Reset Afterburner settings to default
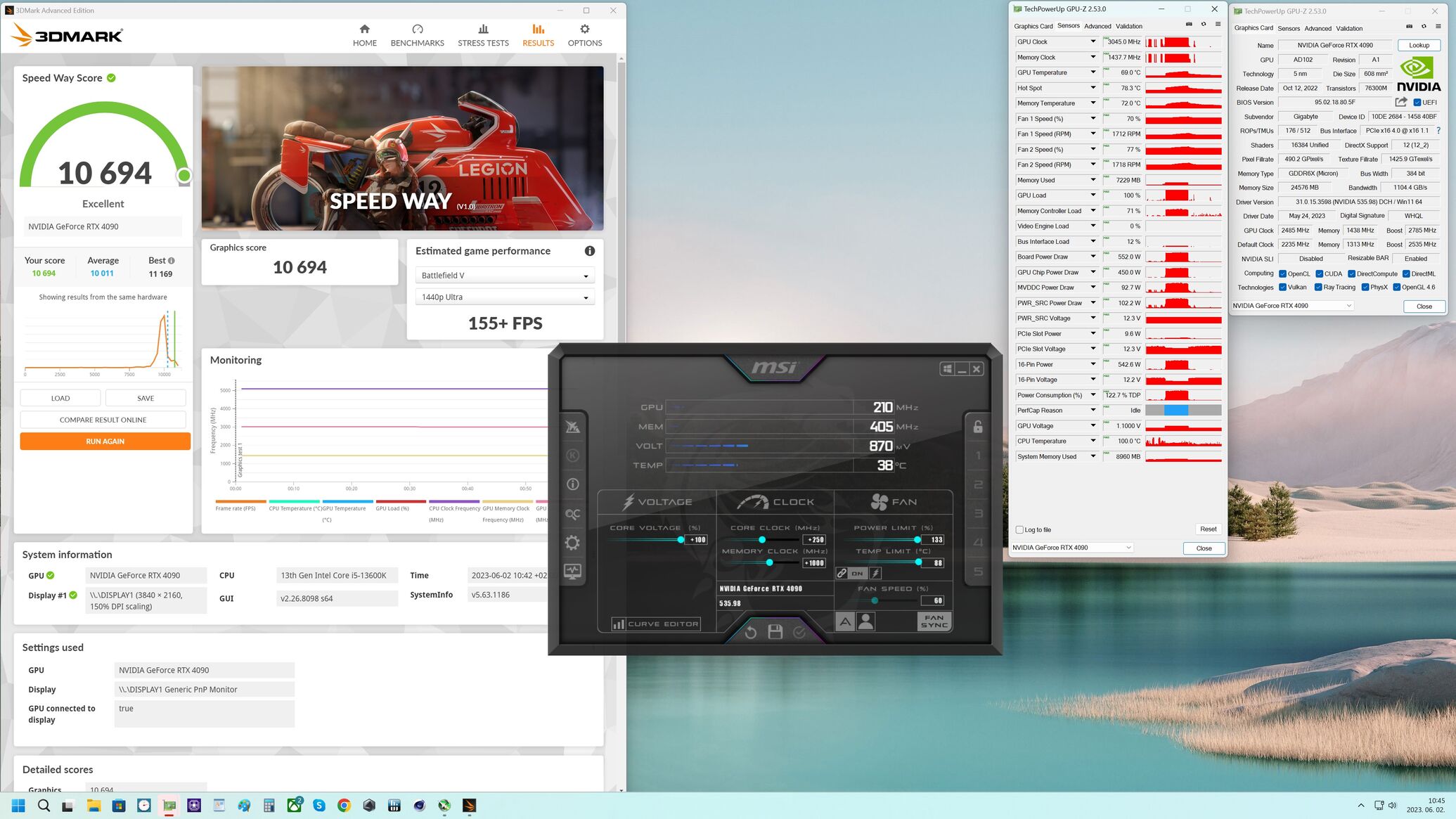The image size is (1456, 819). pyautogui.click(x=750, y=632)
